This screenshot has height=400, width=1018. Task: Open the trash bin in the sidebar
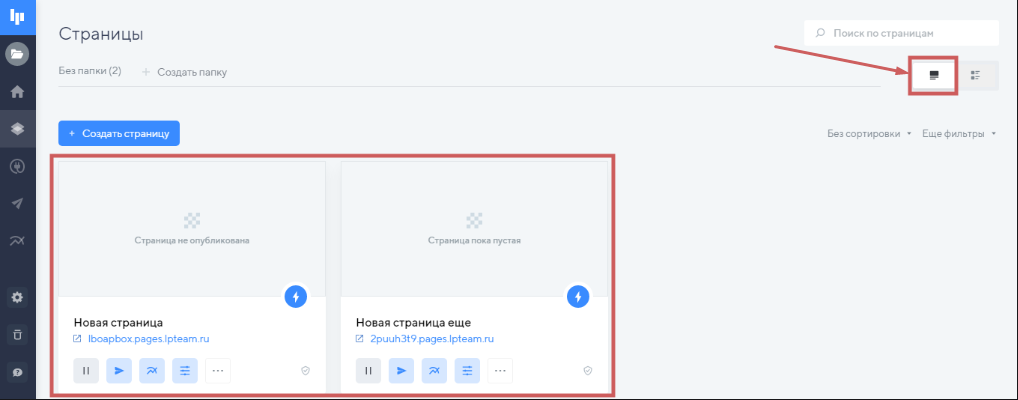tap(17, 333)
